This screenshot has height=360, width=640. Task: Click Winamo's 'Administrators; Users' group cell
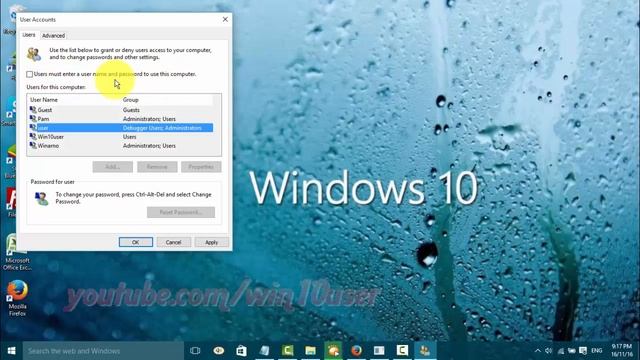[x=149, y=146]
